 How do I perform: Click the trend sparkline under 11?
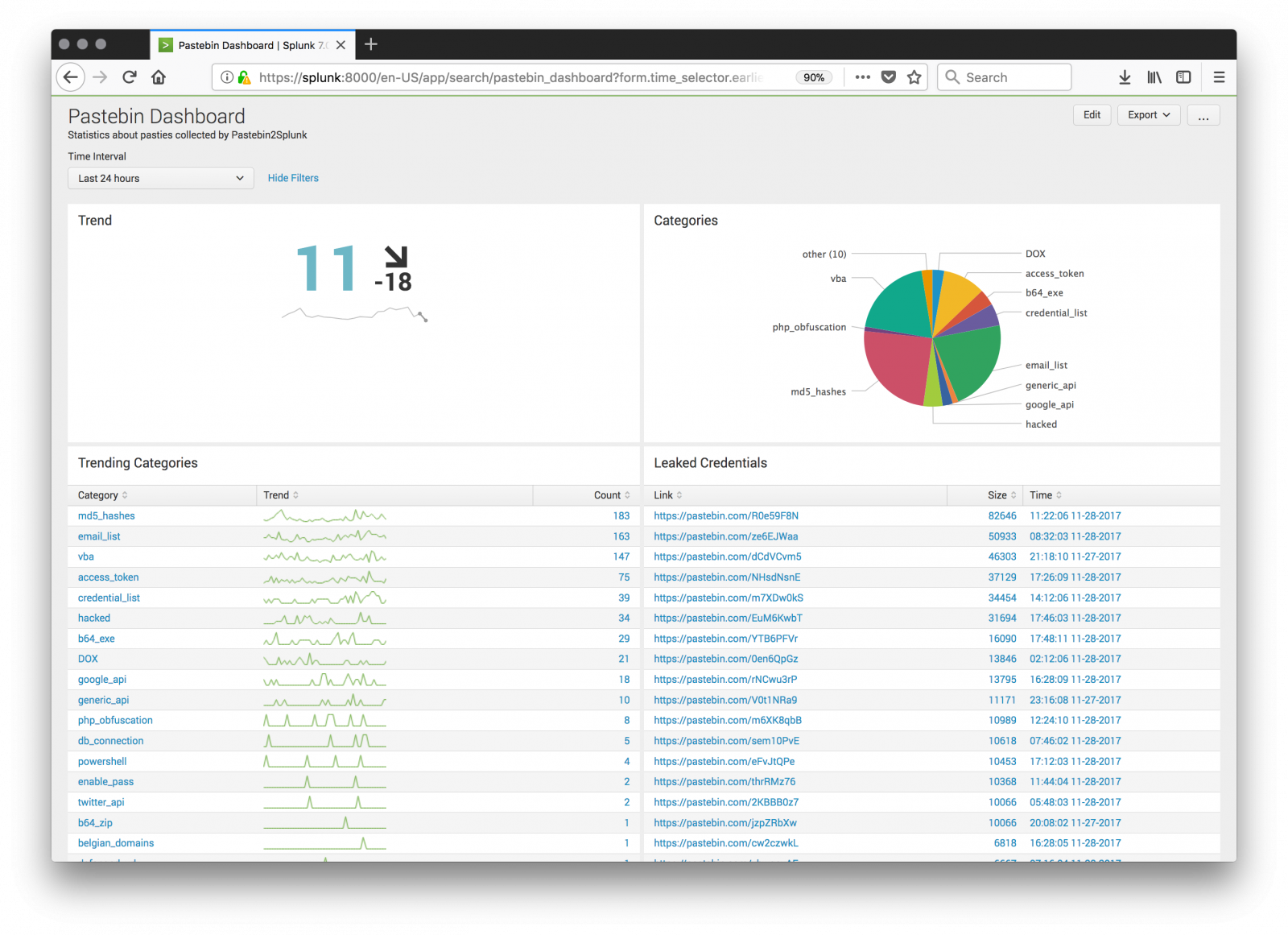[x=355, y=314]
